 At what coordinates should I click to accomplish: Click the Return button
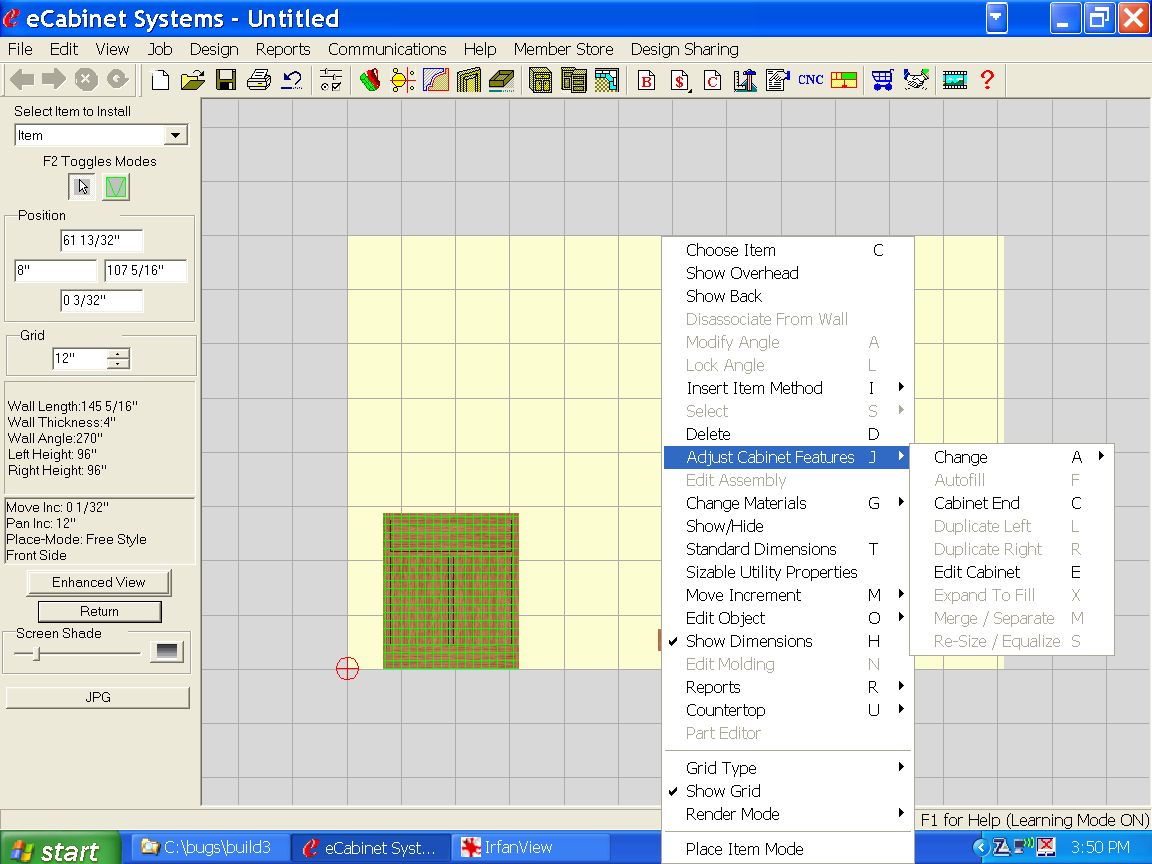coord(99,611)
